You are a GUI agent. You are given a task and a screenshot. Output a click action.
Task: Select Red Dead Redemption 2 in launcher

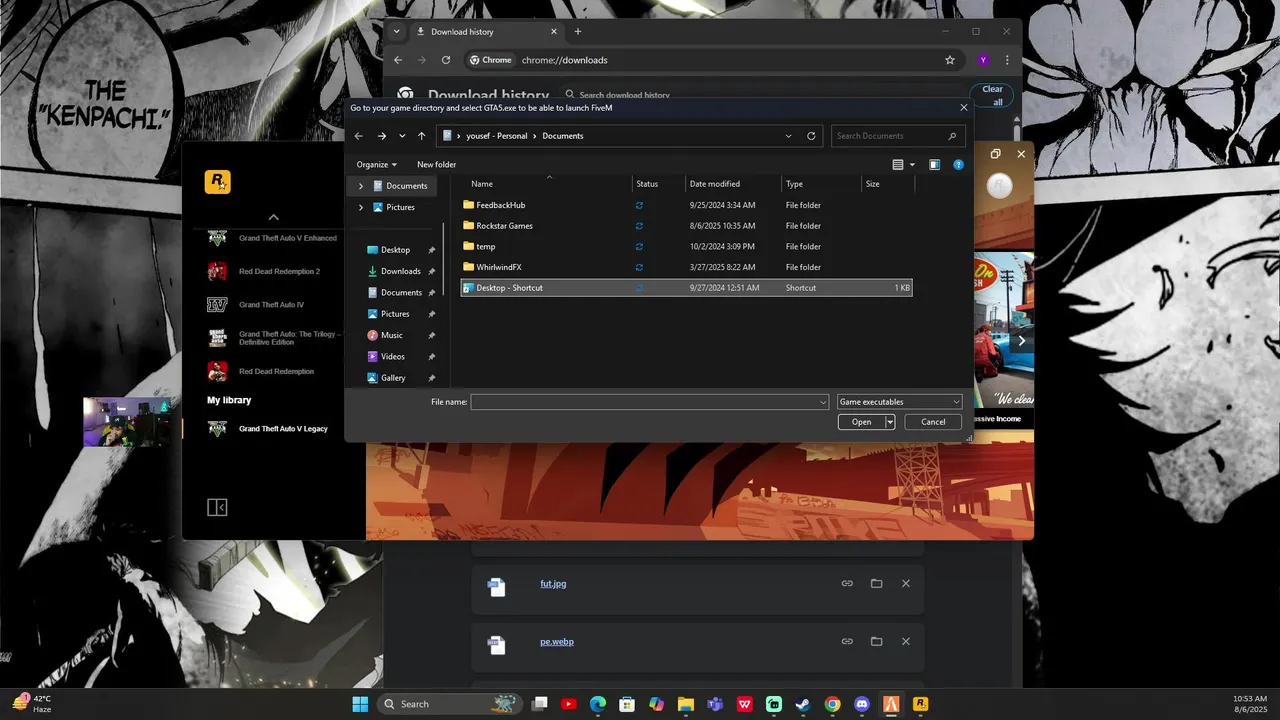264,271
